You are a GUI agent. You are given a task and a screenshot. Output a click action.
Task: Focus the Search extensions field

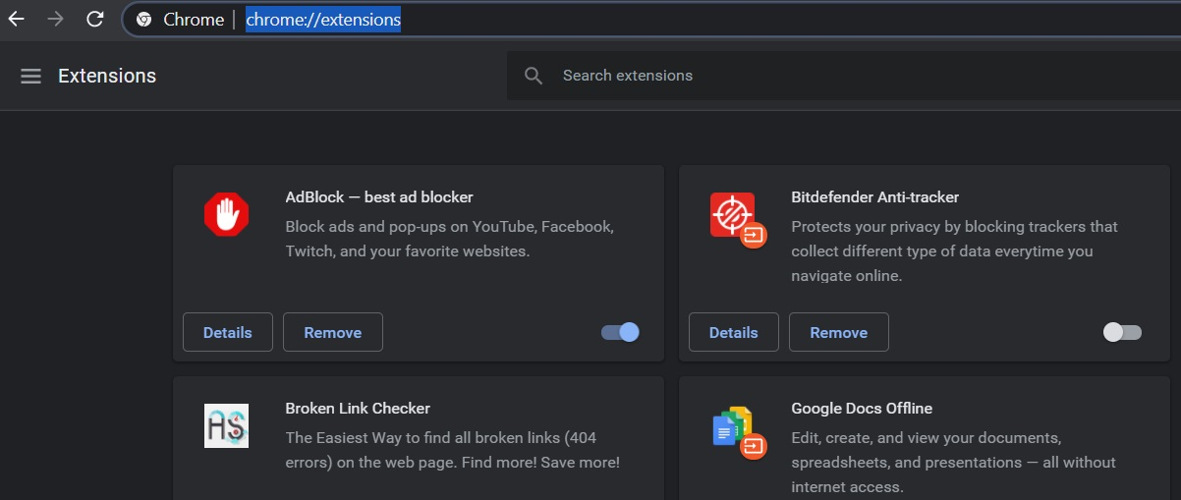click(x=844, y=75)
